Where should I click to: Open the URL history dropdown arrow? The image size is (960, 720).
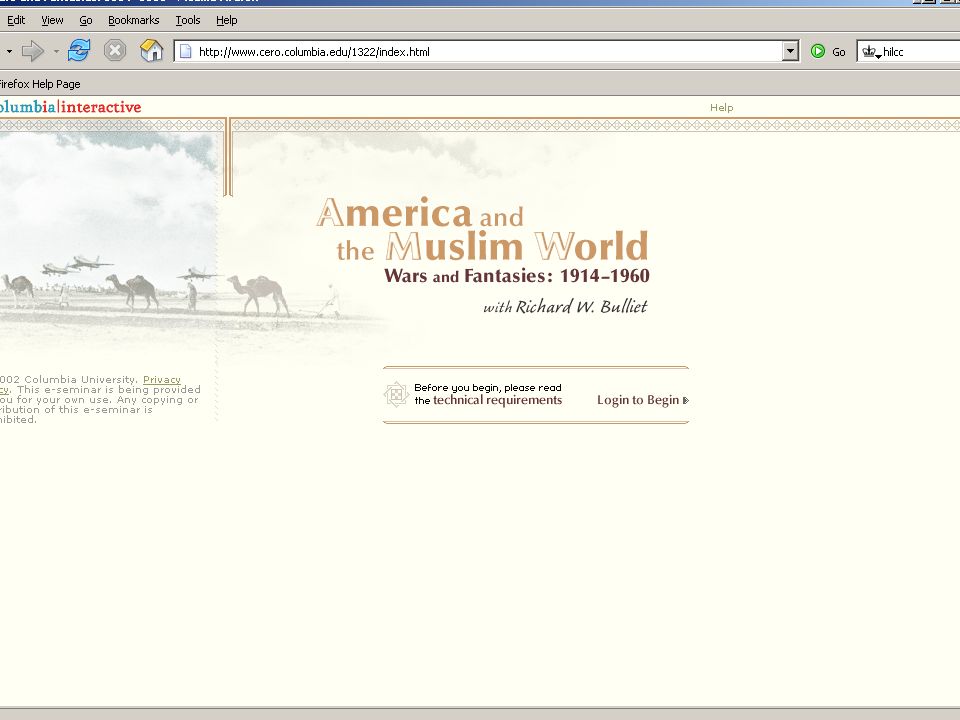tap(790, 51)
